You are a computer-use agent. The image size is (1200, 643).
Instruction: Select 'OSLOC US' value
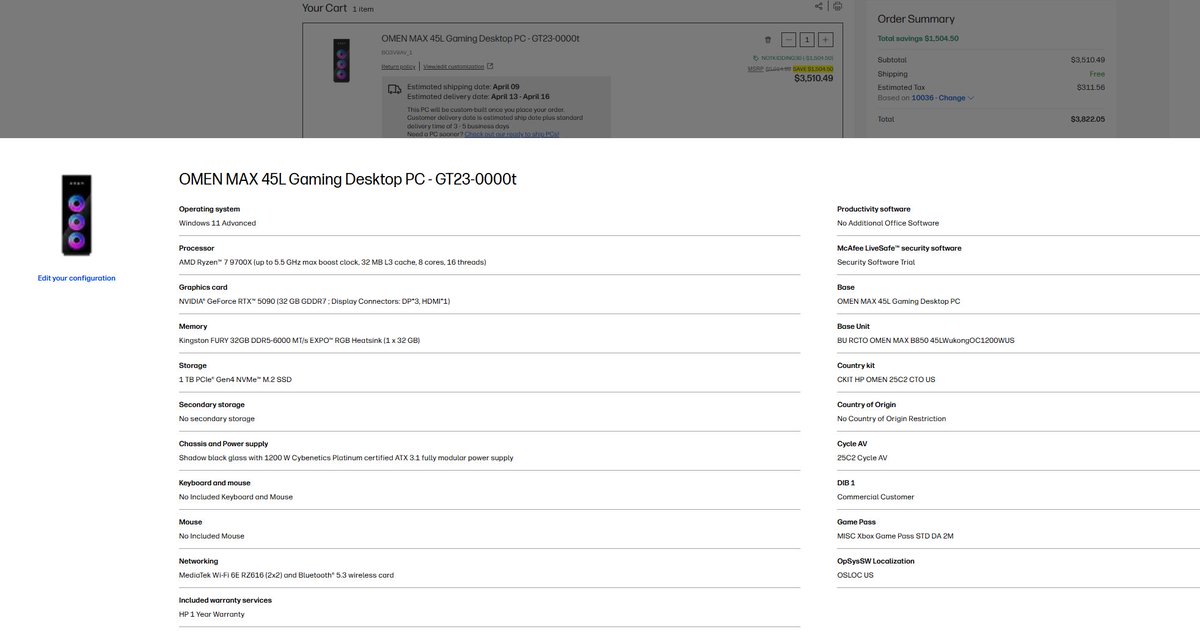point(855,575)
